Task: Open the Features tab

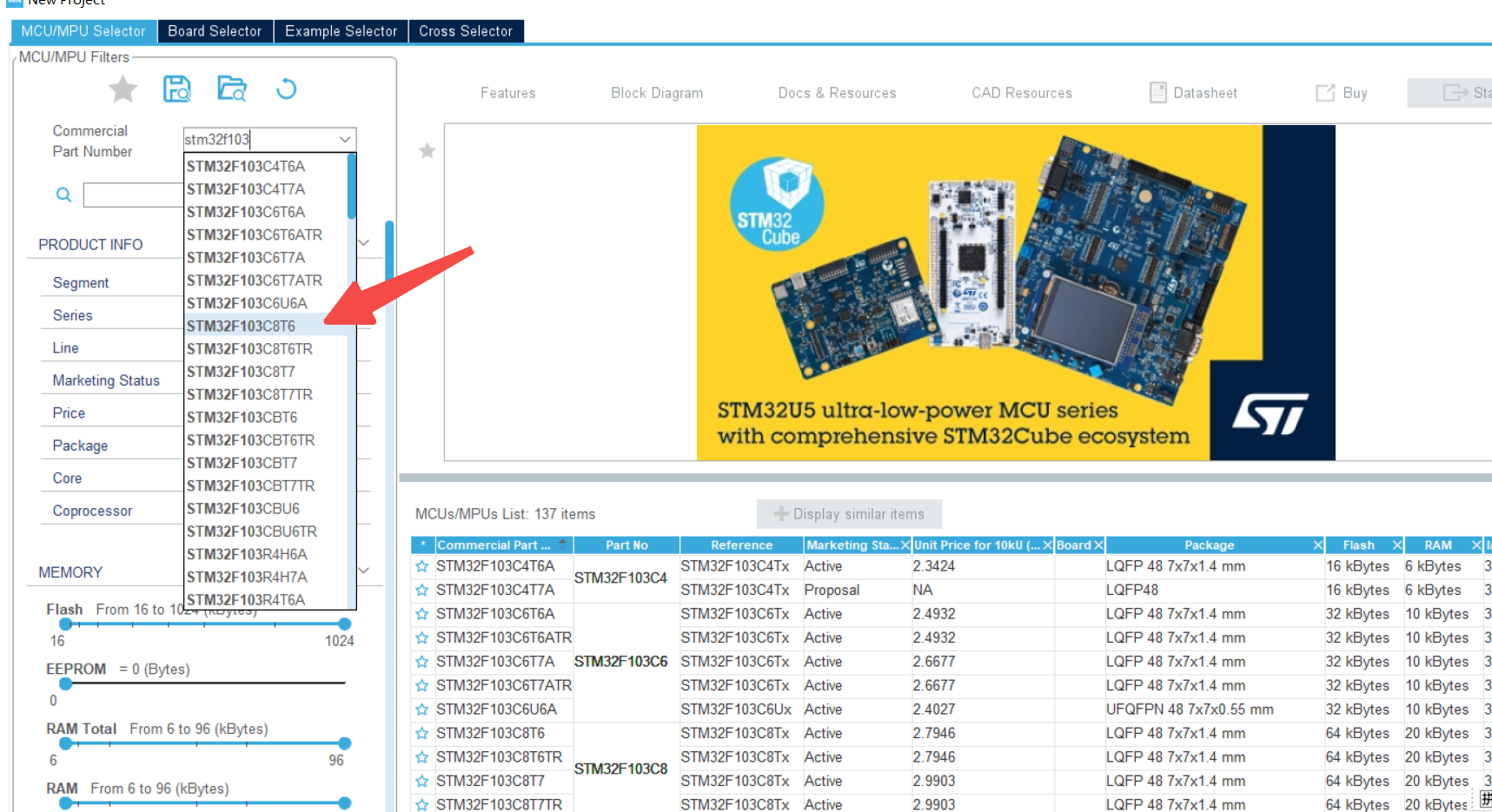Action: click(508, 93)
